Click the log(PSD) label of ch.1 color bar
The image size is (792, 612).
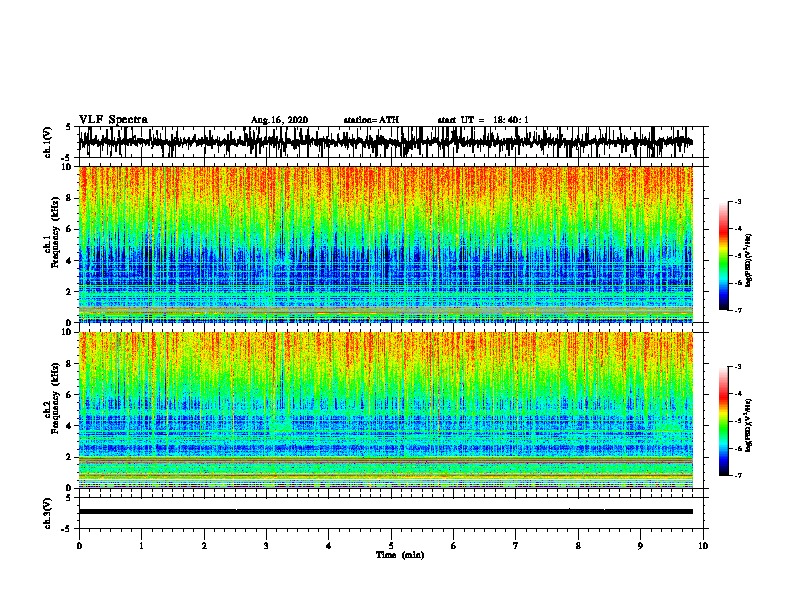pos(749,260)
